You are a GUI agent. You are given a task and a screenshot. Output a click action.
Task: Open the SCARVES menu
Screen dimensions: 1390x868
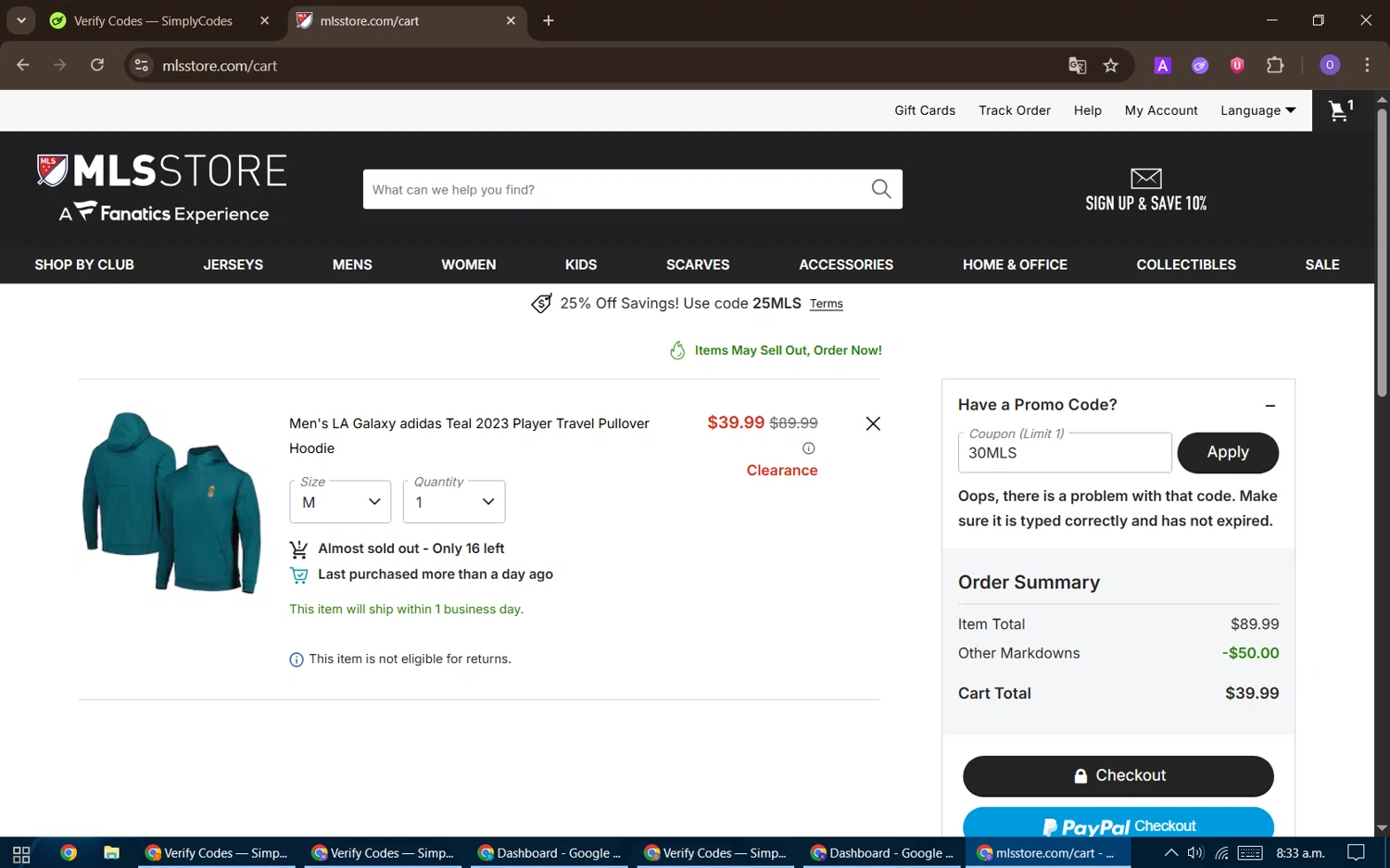pyautogui.click(x=698, y=265)
